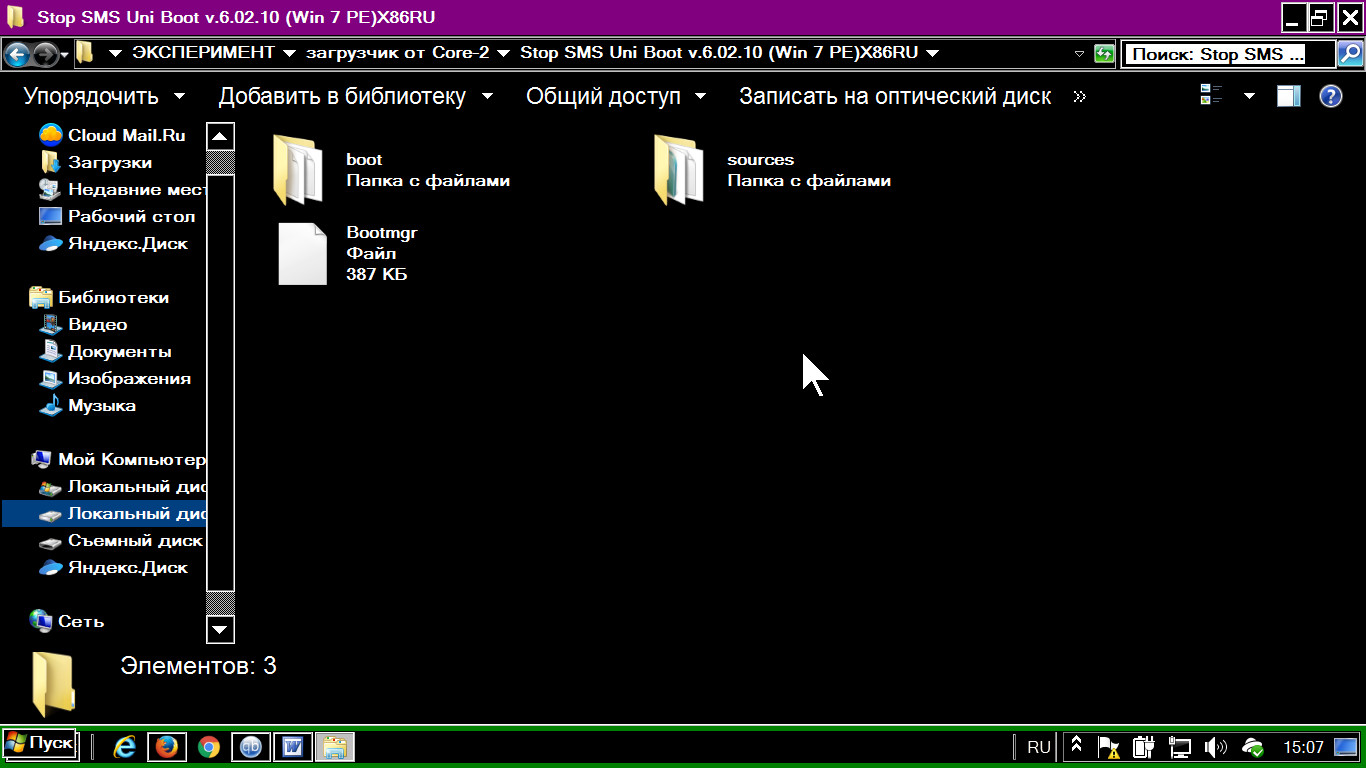Open recent pages history dropdown
1366x768 pixels.
pos(65,54)
